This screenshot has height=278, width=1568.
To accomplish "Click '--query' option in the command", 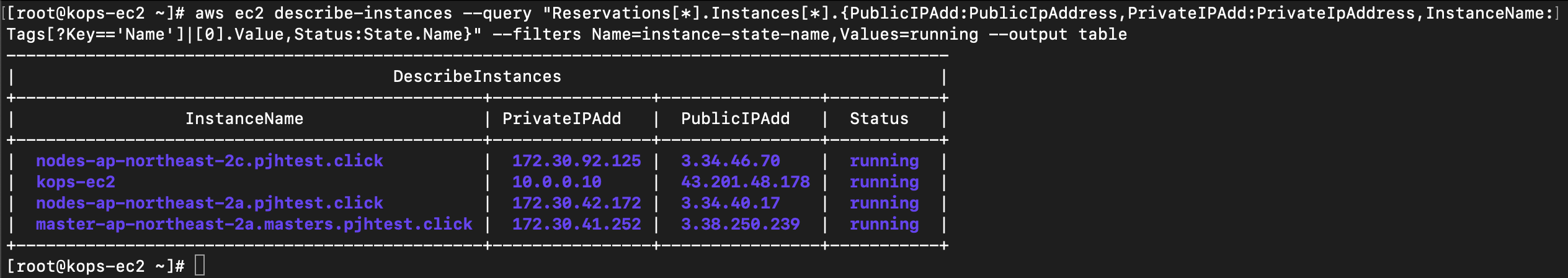I will click(x=497, y=13).
